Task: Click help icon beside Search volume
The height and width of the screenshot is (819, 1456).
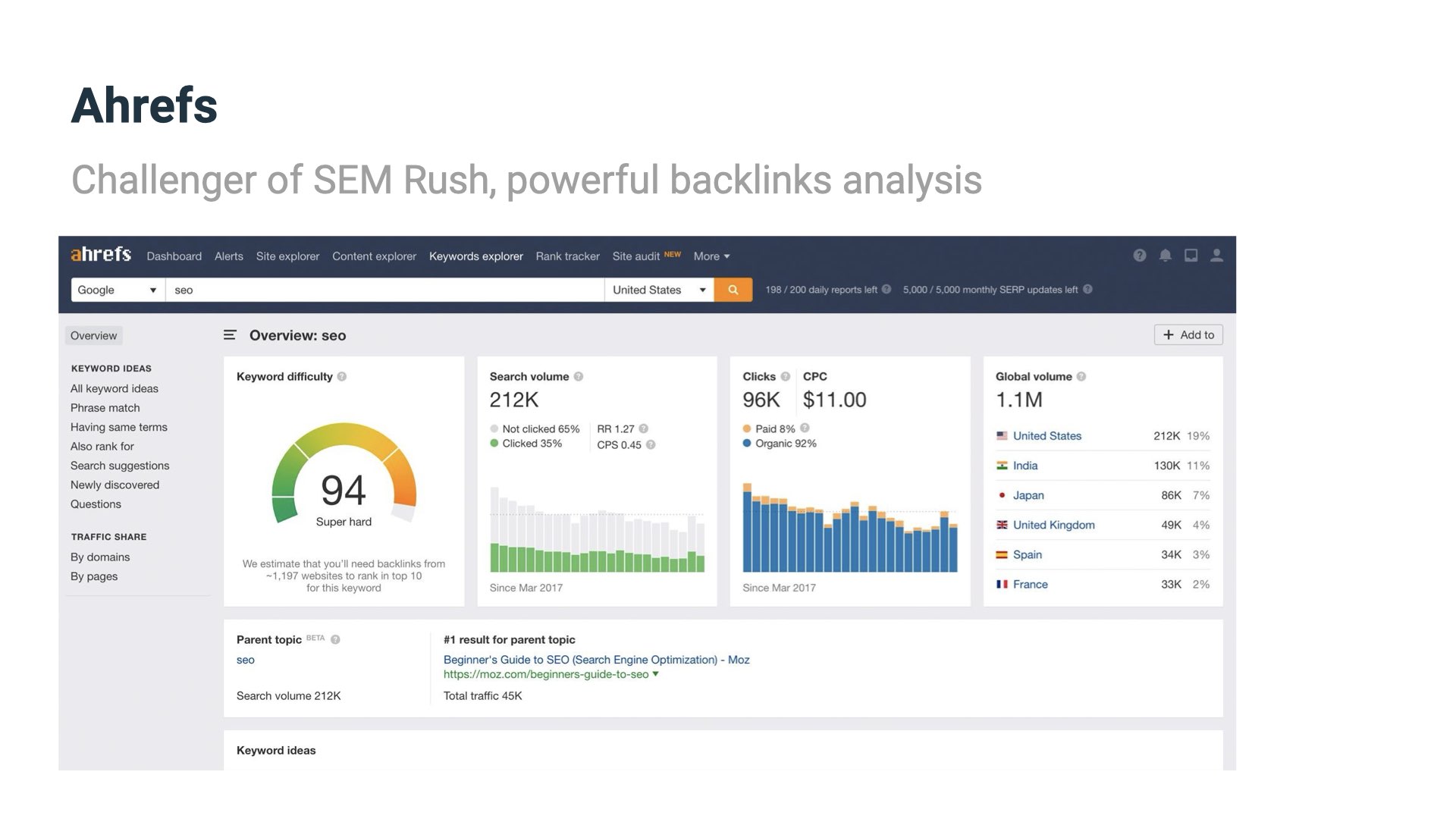Action: click(579, 376)
